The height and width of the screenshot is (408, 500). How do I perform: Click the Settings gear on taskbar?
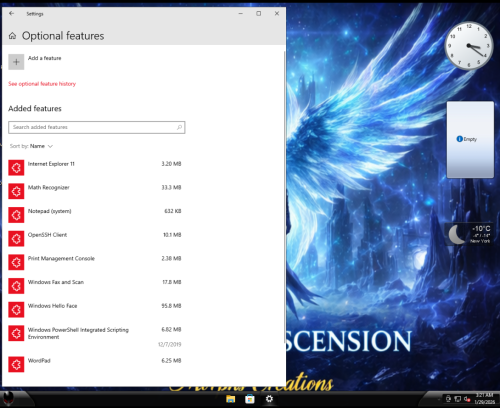coord(269,399)
